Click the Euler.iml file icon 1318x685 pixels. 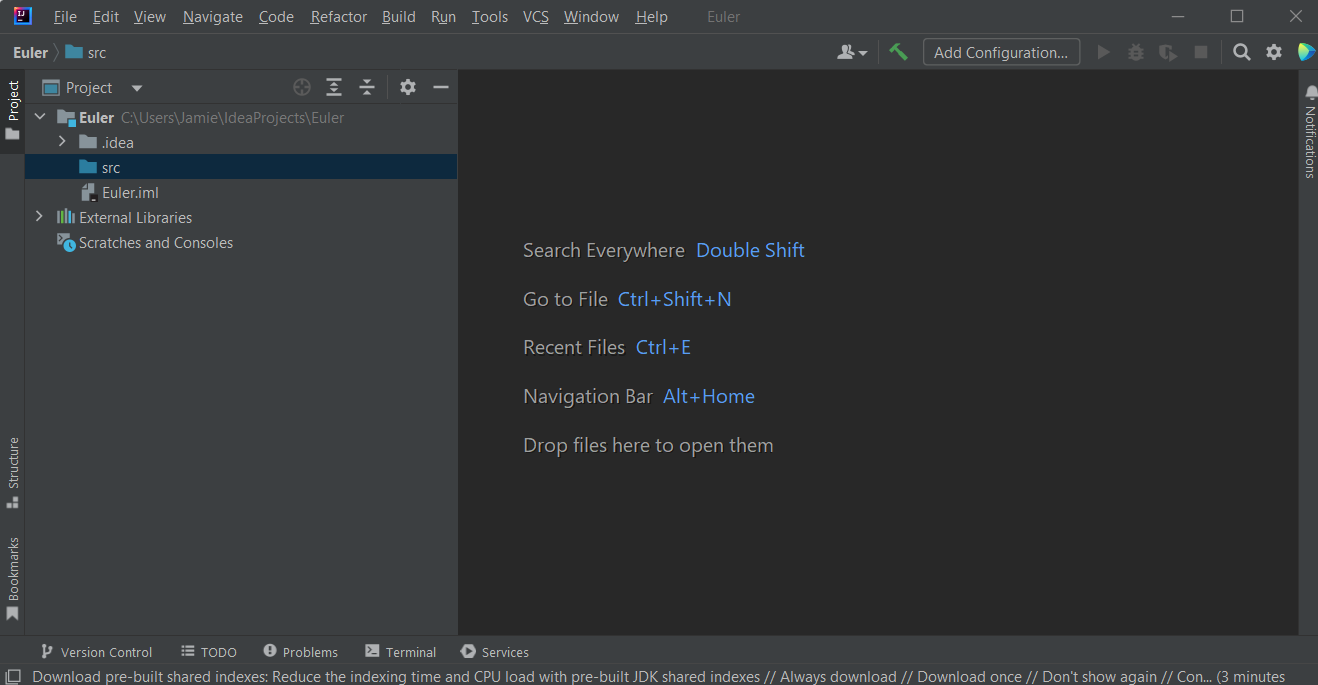[88, 192]
